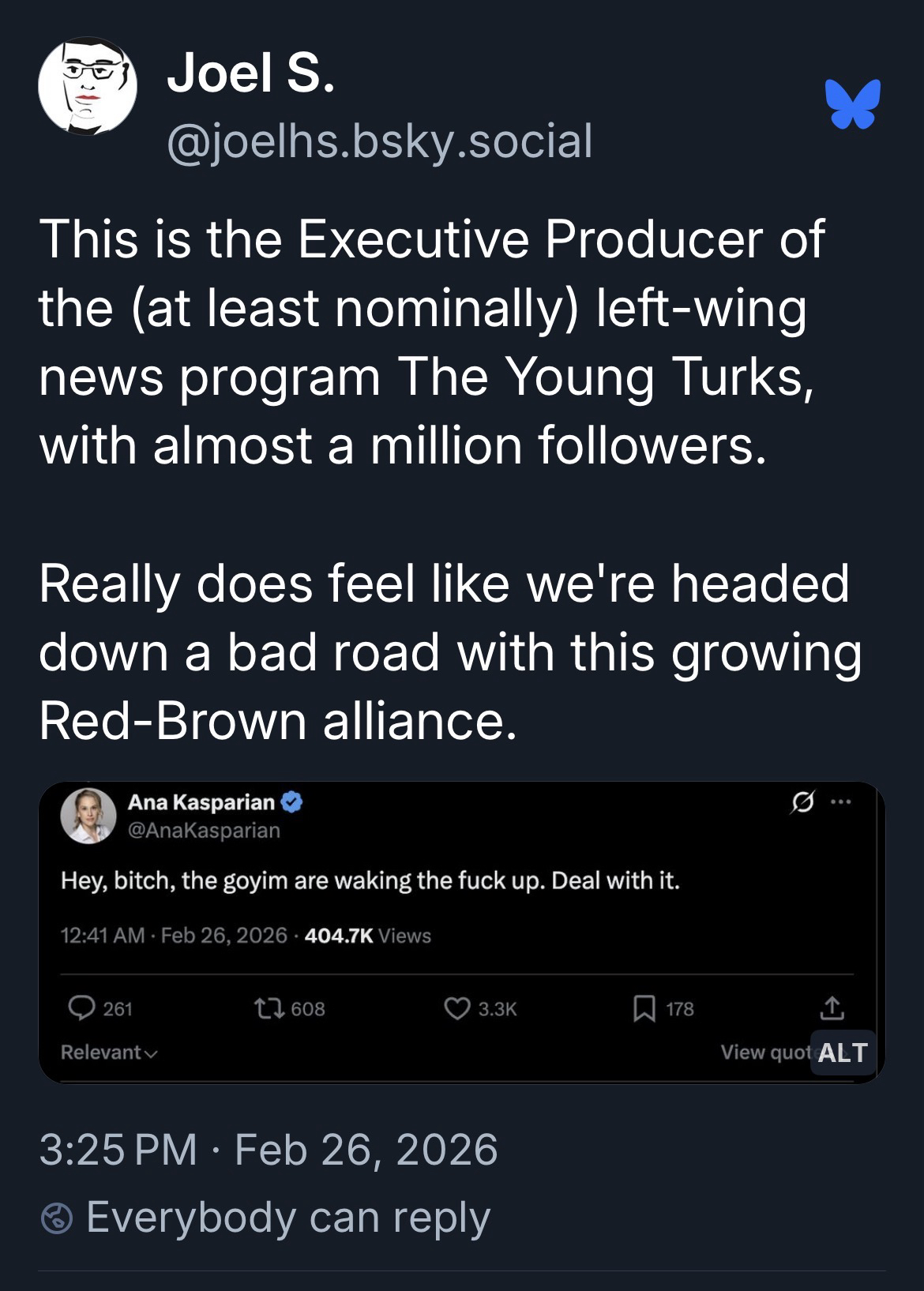Screen dimensions: 924x1291
Task: Click the 404.7K Views count
Action: 367,936
